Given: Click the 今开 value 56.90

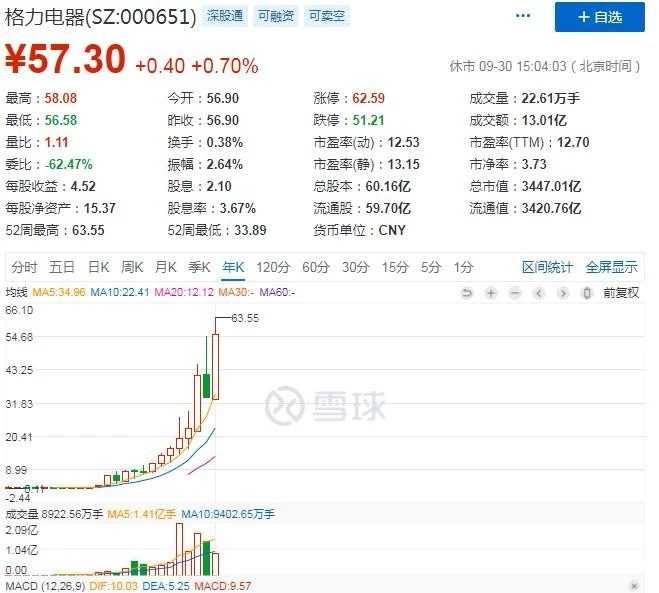Looking at the screenshot, I should [x=222, y=98].
